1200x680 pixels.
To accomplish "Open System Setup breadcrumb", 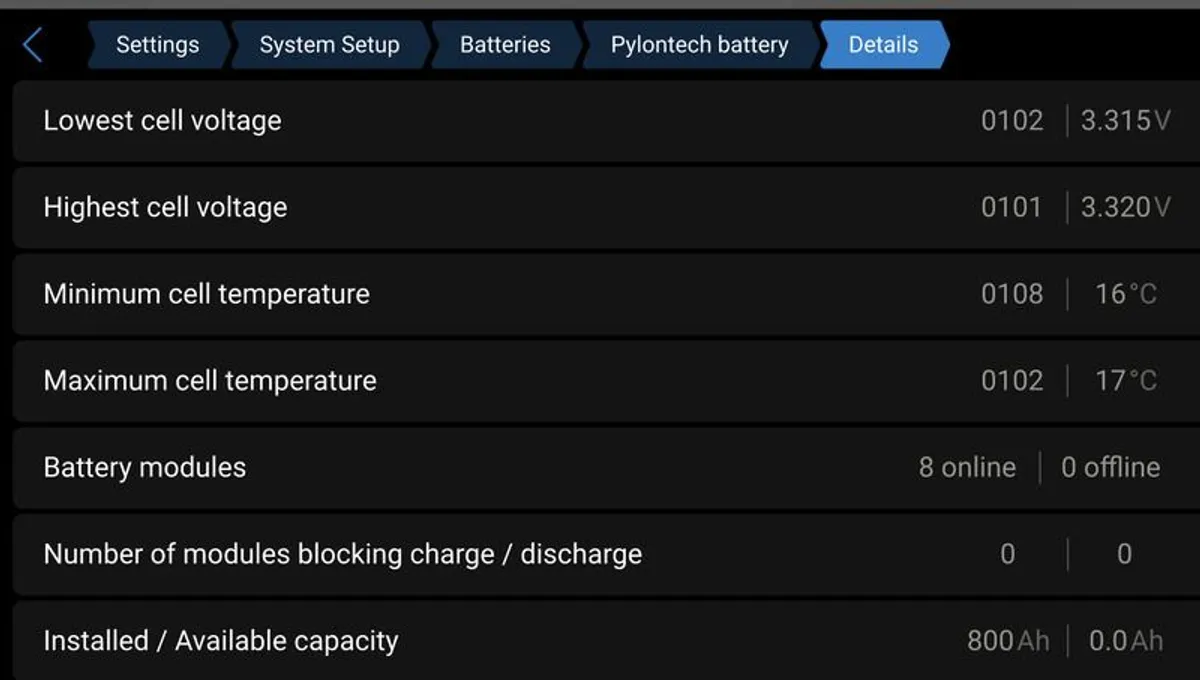I will 329,45.
